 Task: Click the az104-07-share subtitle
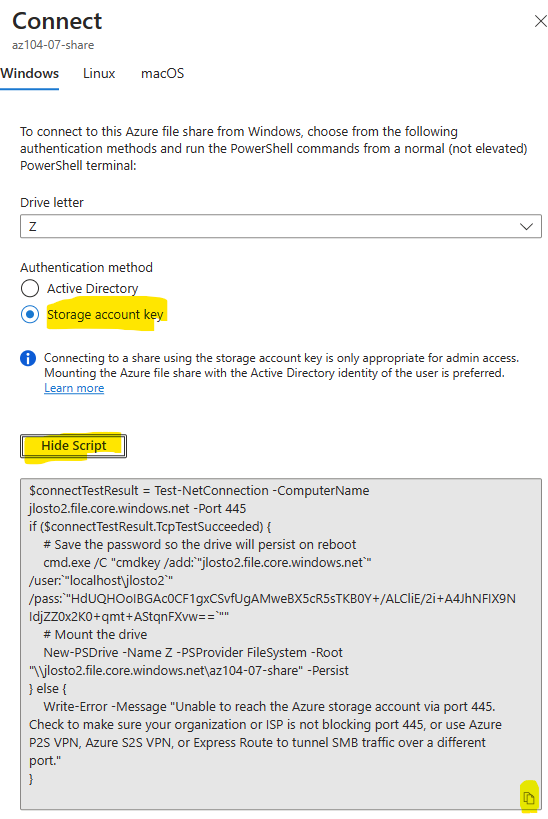(x=53, y=45)
